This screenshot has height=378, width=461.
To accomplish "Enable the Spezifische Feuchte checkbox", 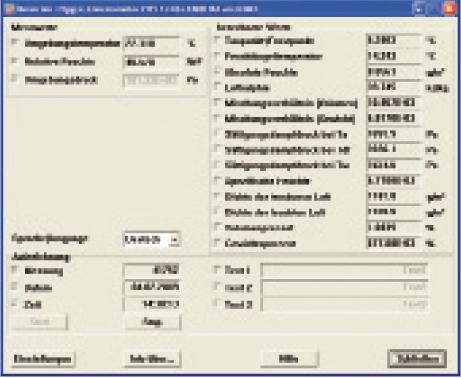I will tap(217, 180).
